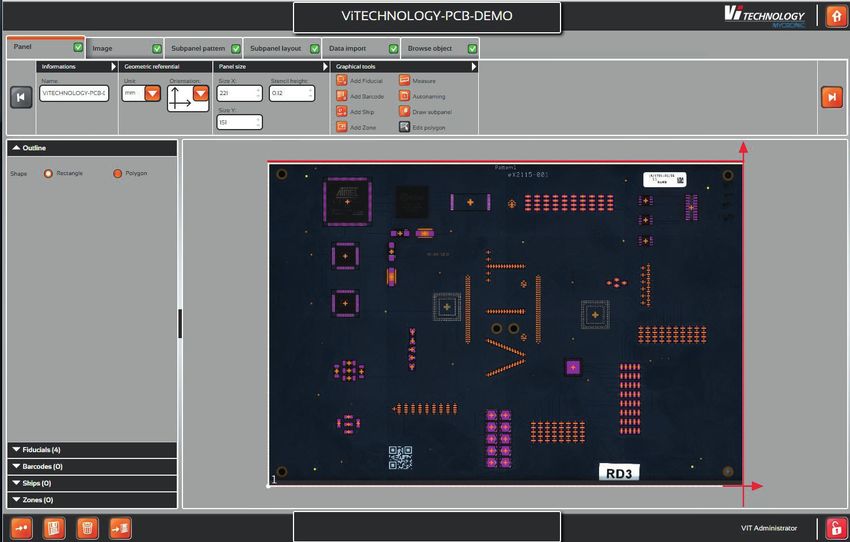
Task: Click the Informations header arrow
Action: pyautogui.click(x=113, y=67)
